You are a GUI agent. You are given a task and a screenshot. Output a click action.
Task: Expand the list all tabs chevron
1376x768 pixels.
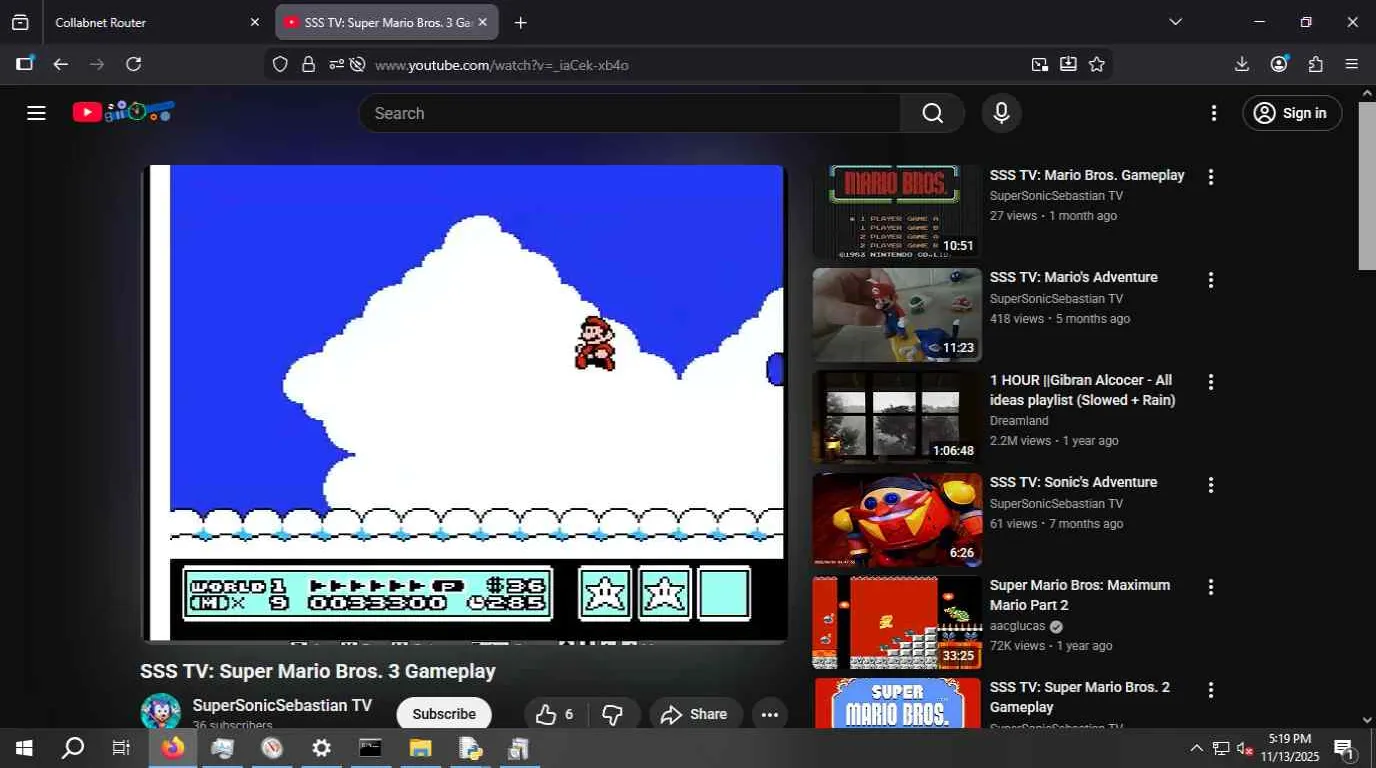pos(1175,22)
